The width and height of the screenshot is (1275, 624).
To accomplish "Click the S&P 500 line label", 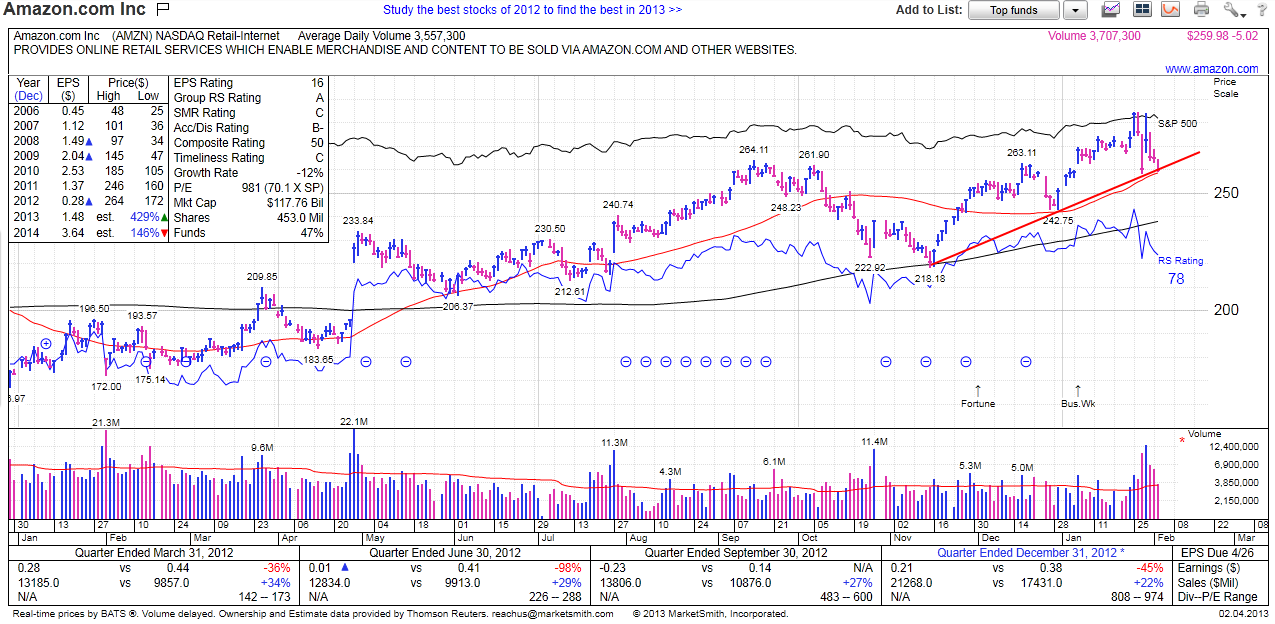I will tap(1177, 124).
